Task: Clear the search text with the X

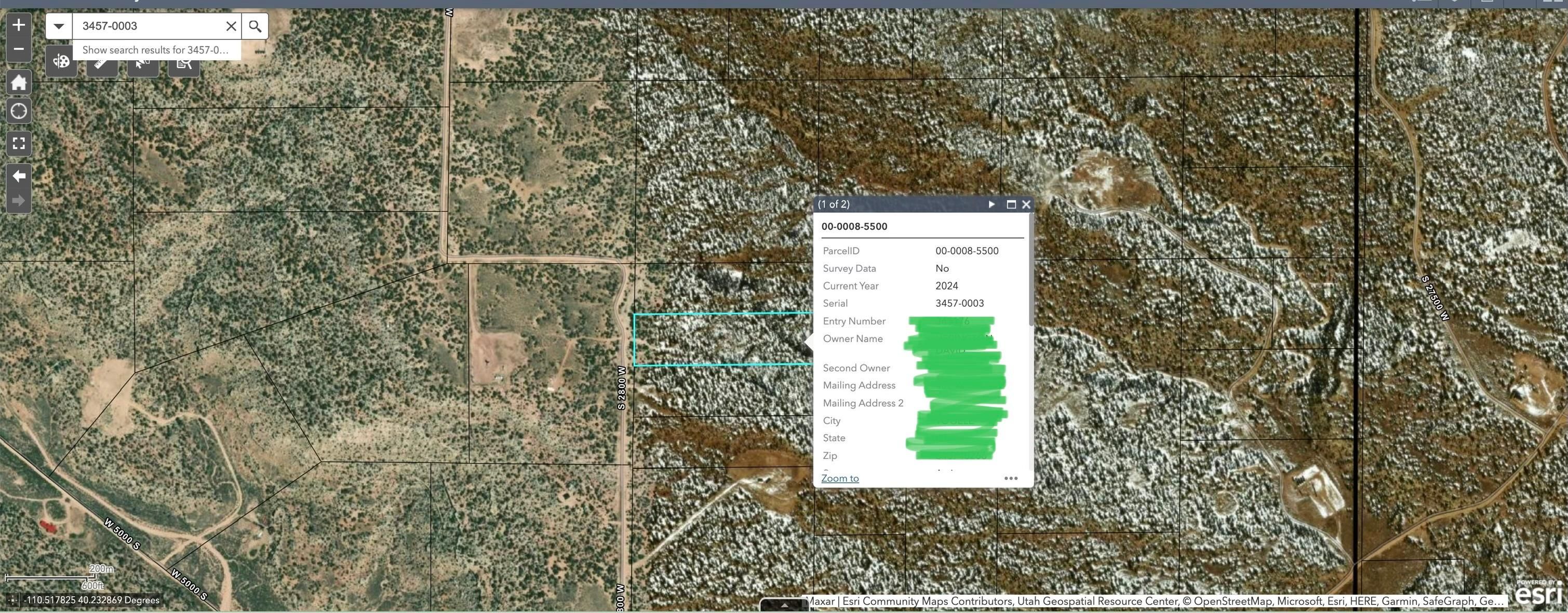Action: (x=231, y=25)
